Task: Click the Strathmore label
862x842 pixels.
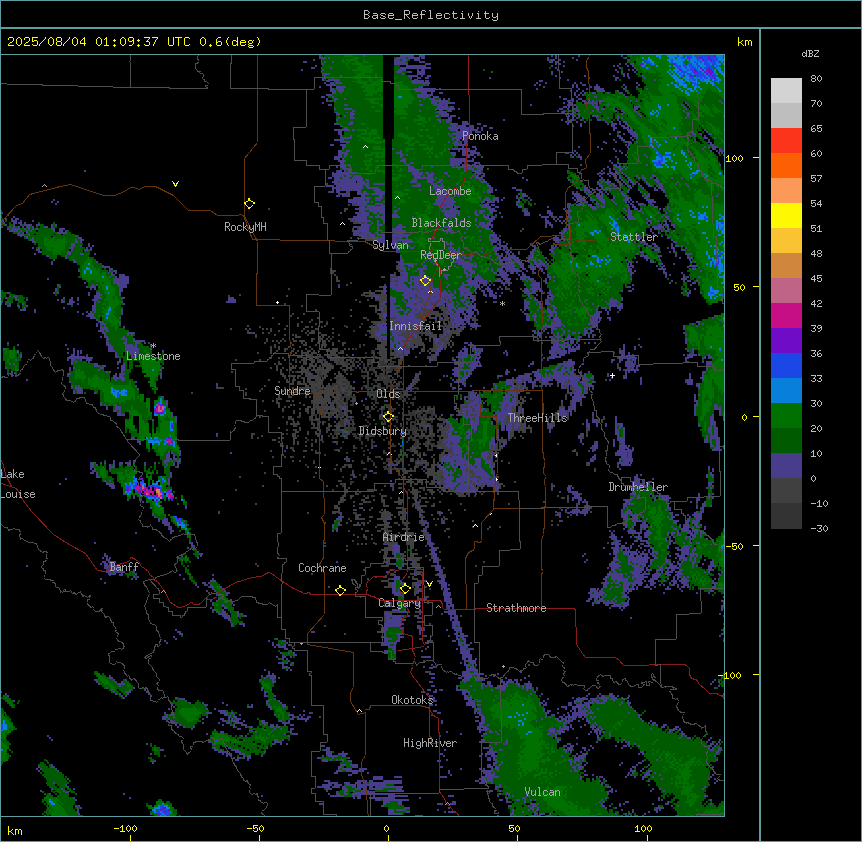Action: pos(516,608)
